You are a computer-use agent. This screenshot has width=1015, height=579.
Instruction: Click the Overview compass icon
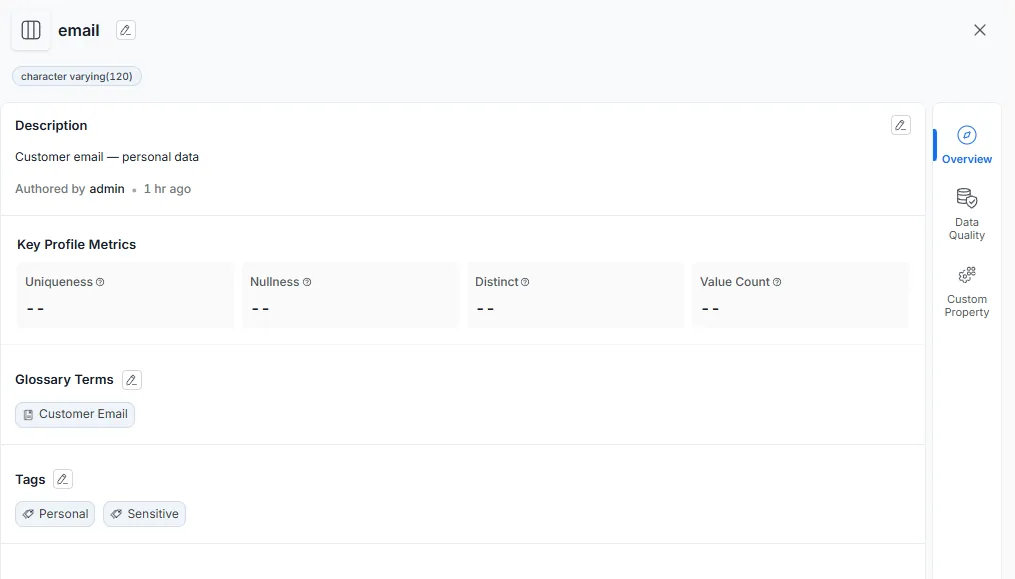coord(966,135)
